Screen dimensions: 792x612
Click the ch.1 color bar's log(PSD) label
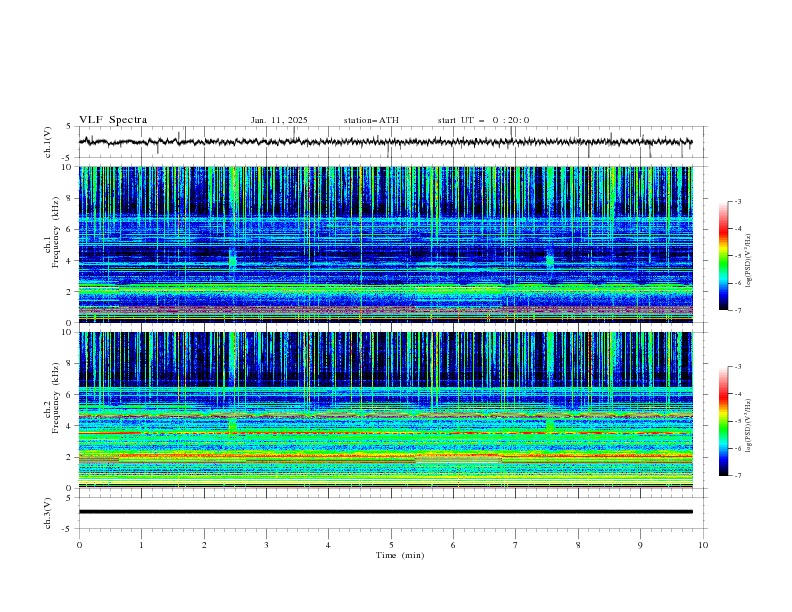[749, 261]
